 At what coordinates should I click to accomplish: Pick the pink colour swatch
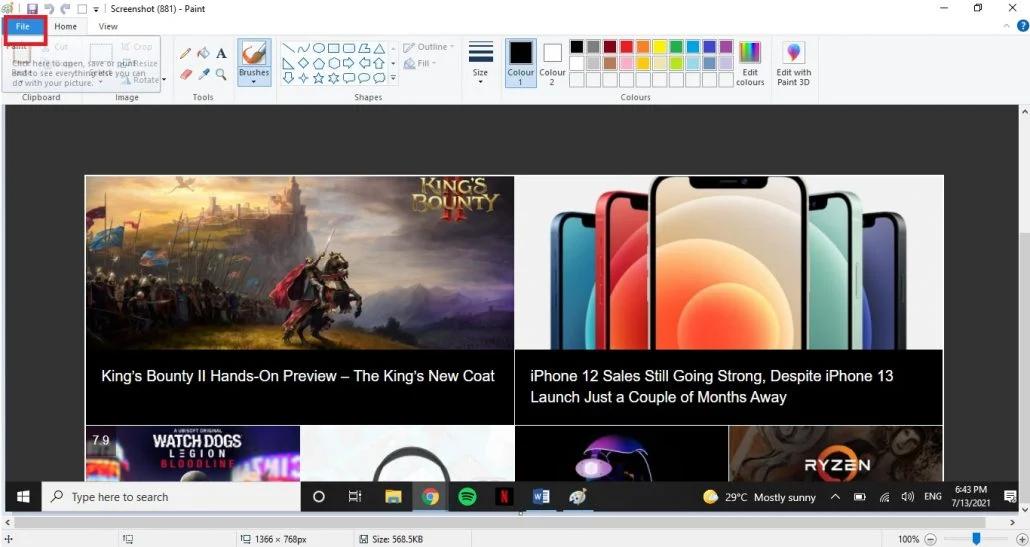(627, 63)
